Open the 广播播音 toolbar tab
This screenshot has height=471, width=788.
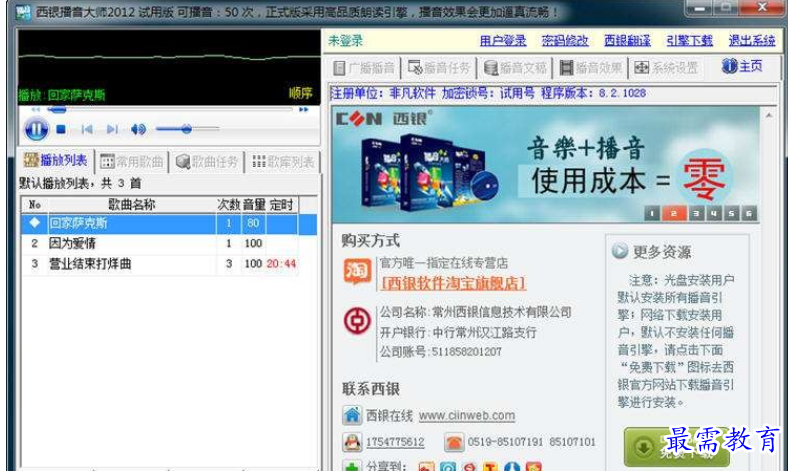[x=364, y=68]
